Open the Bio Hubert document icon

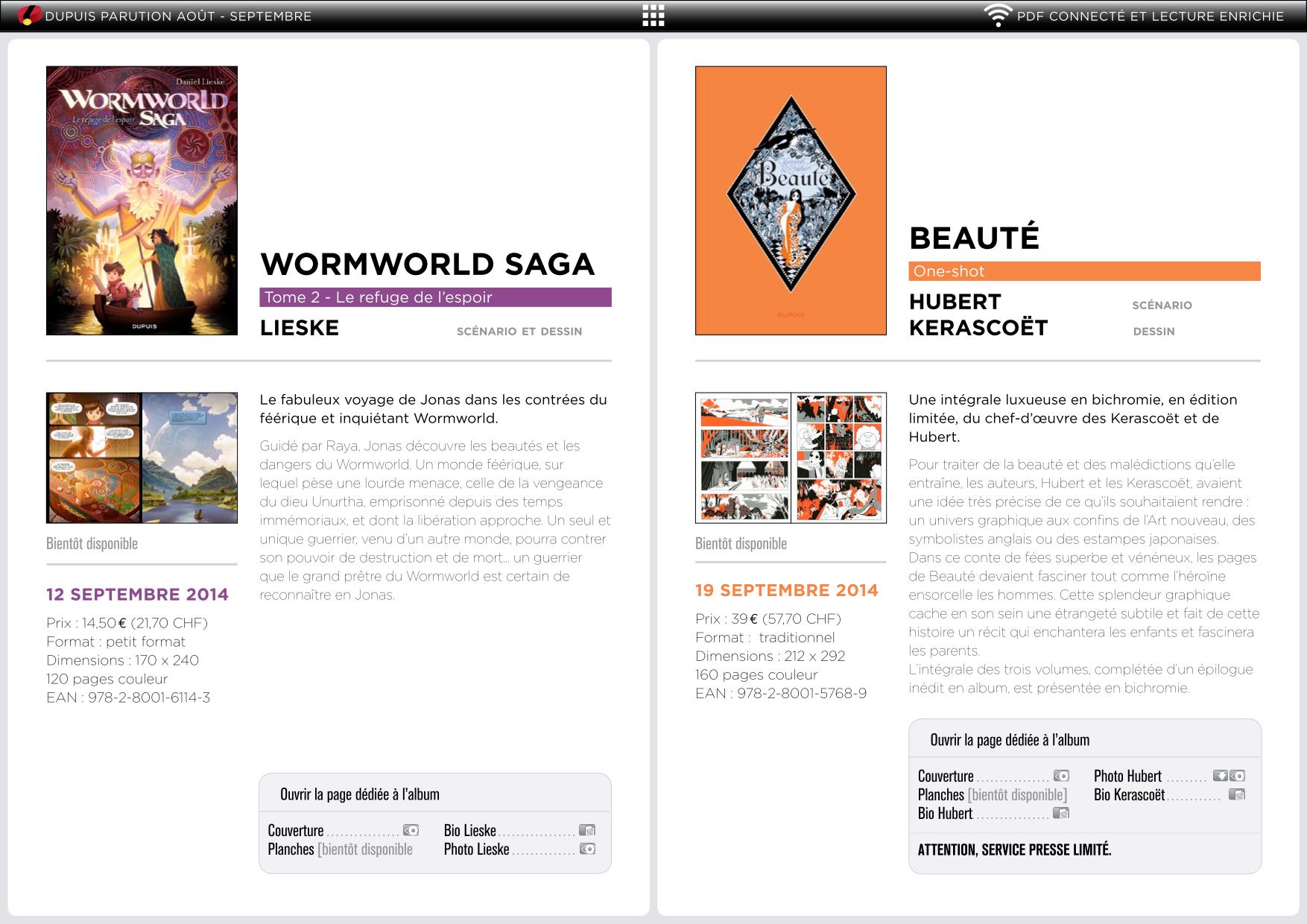[1061, 813]
